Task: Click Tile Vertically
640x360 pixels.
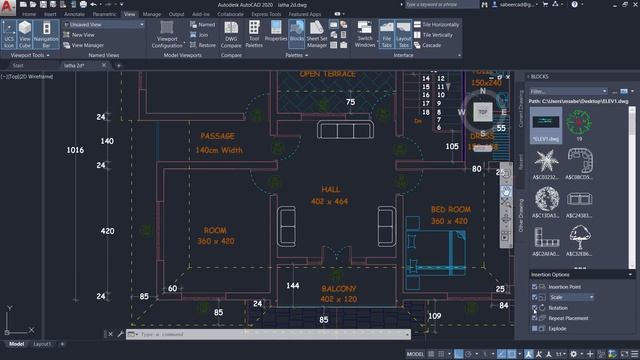Action: 433,35
